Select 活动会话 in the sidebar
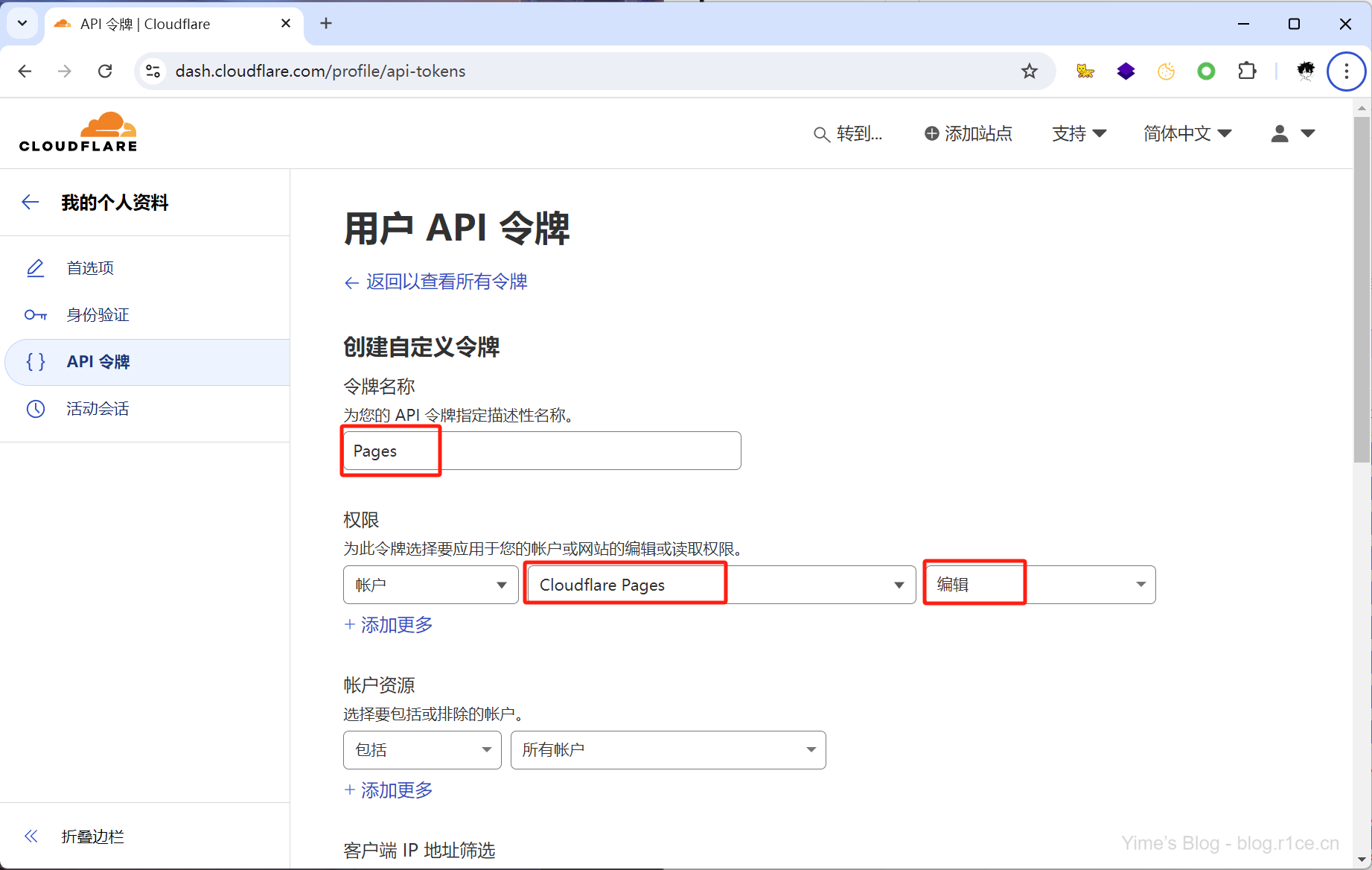The height and width of the screenshot is (870, 1372). click(x=98, y=409)
